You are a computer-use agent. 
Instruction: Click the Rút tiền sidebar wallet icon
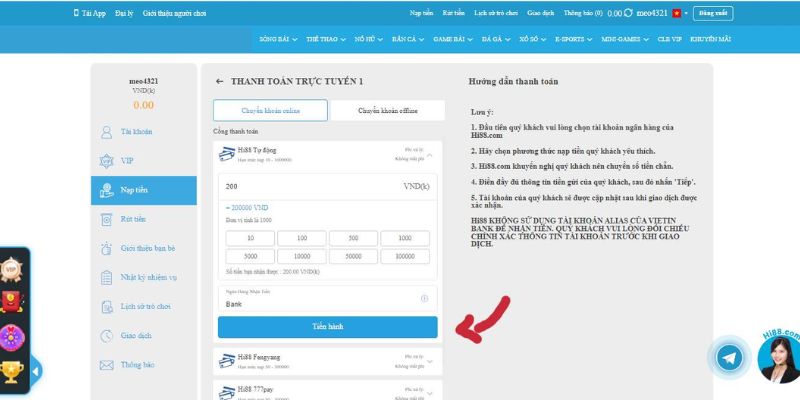point(108,219)
